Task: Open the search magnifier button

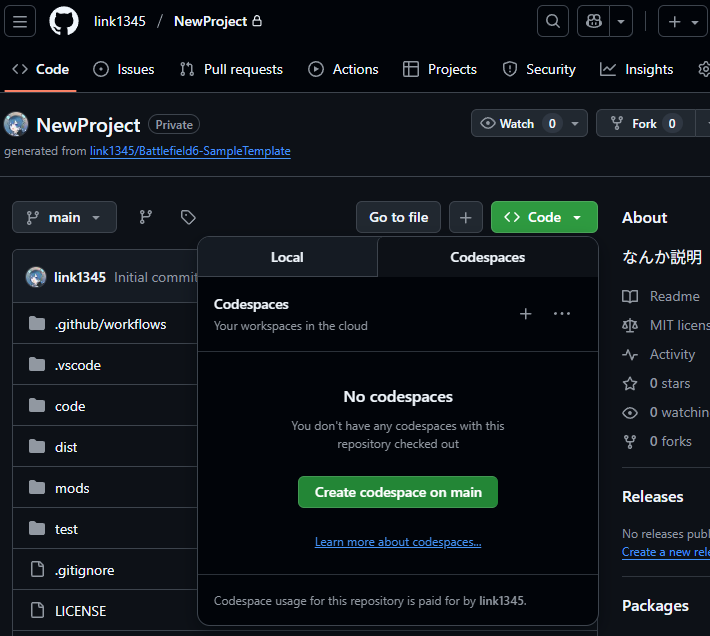Action: pyautogui.click(x=553, y=21)
